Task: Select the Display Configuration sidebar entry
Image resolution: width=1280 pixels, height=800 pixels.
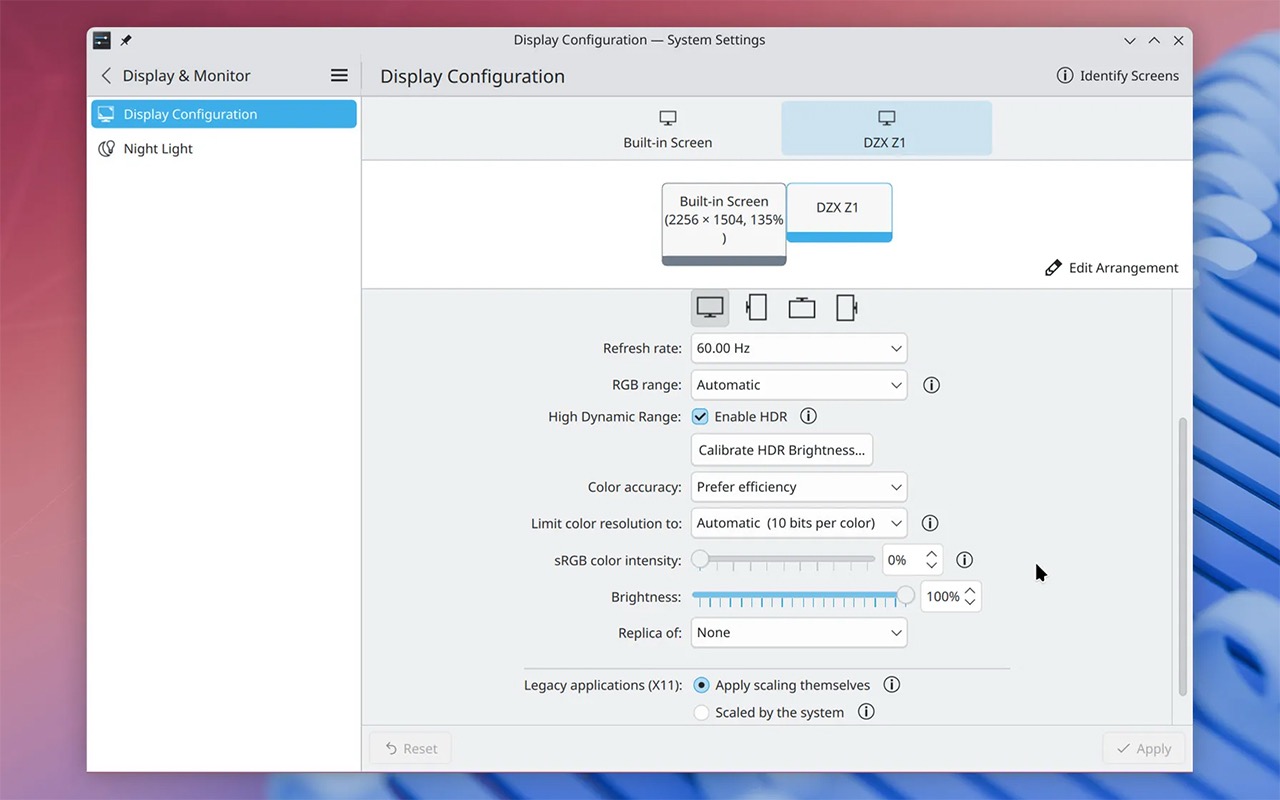Action: click(224, 114)
